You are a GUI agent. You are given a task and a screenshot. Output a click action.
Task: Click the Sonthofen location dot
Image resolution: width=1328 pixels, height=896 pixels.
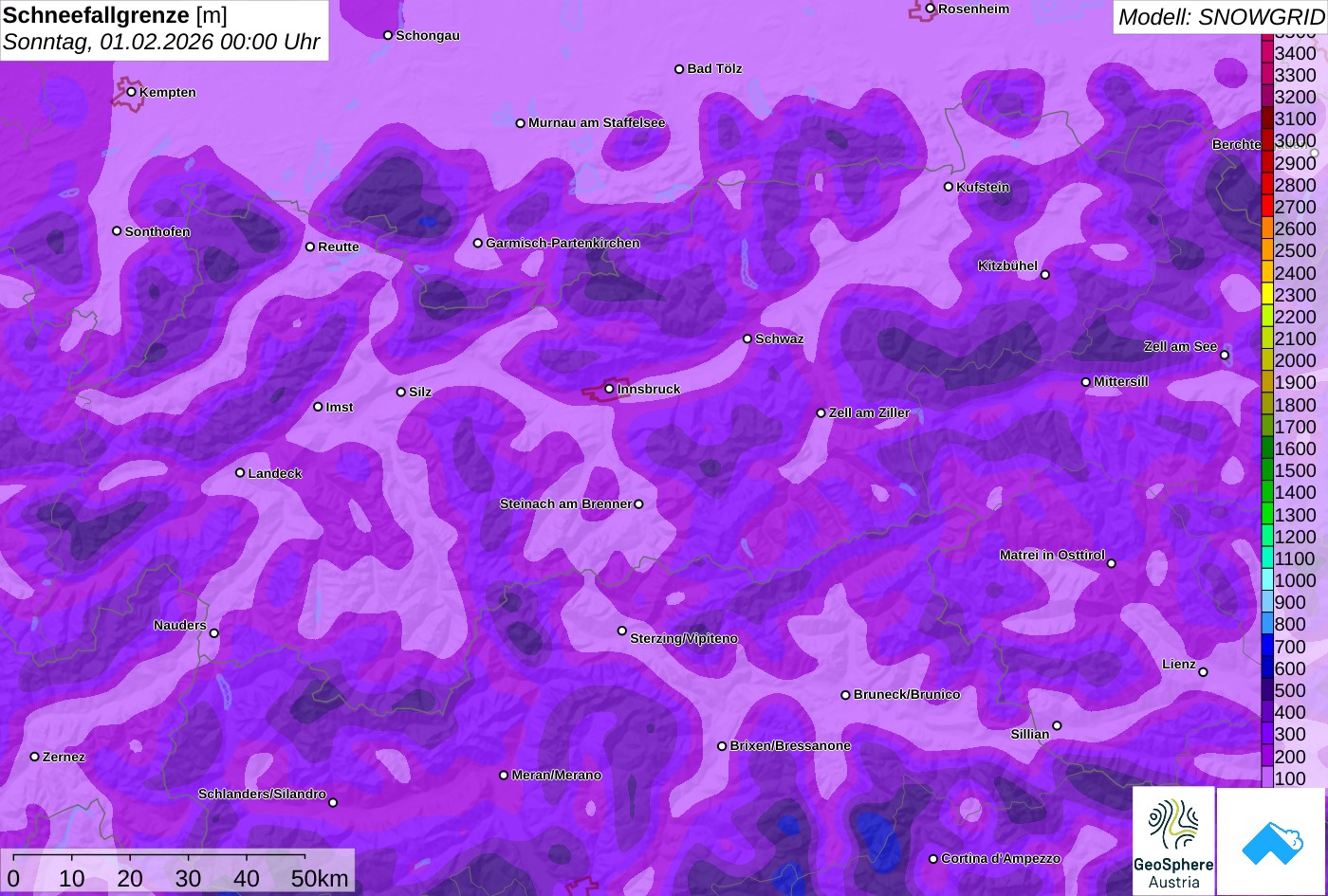click(117, 231)
